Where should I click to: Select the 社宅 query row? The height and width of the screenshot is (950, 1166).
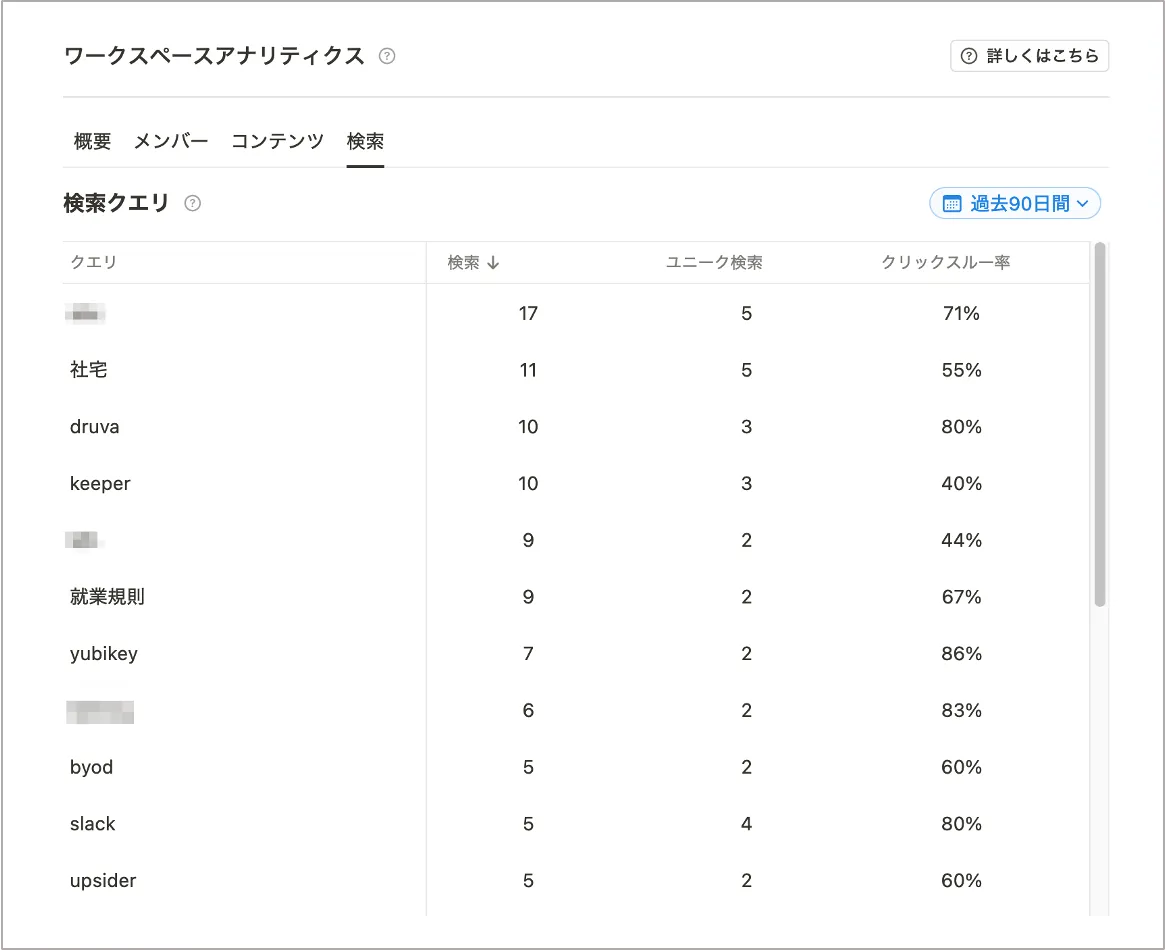(x=89, y=370)
